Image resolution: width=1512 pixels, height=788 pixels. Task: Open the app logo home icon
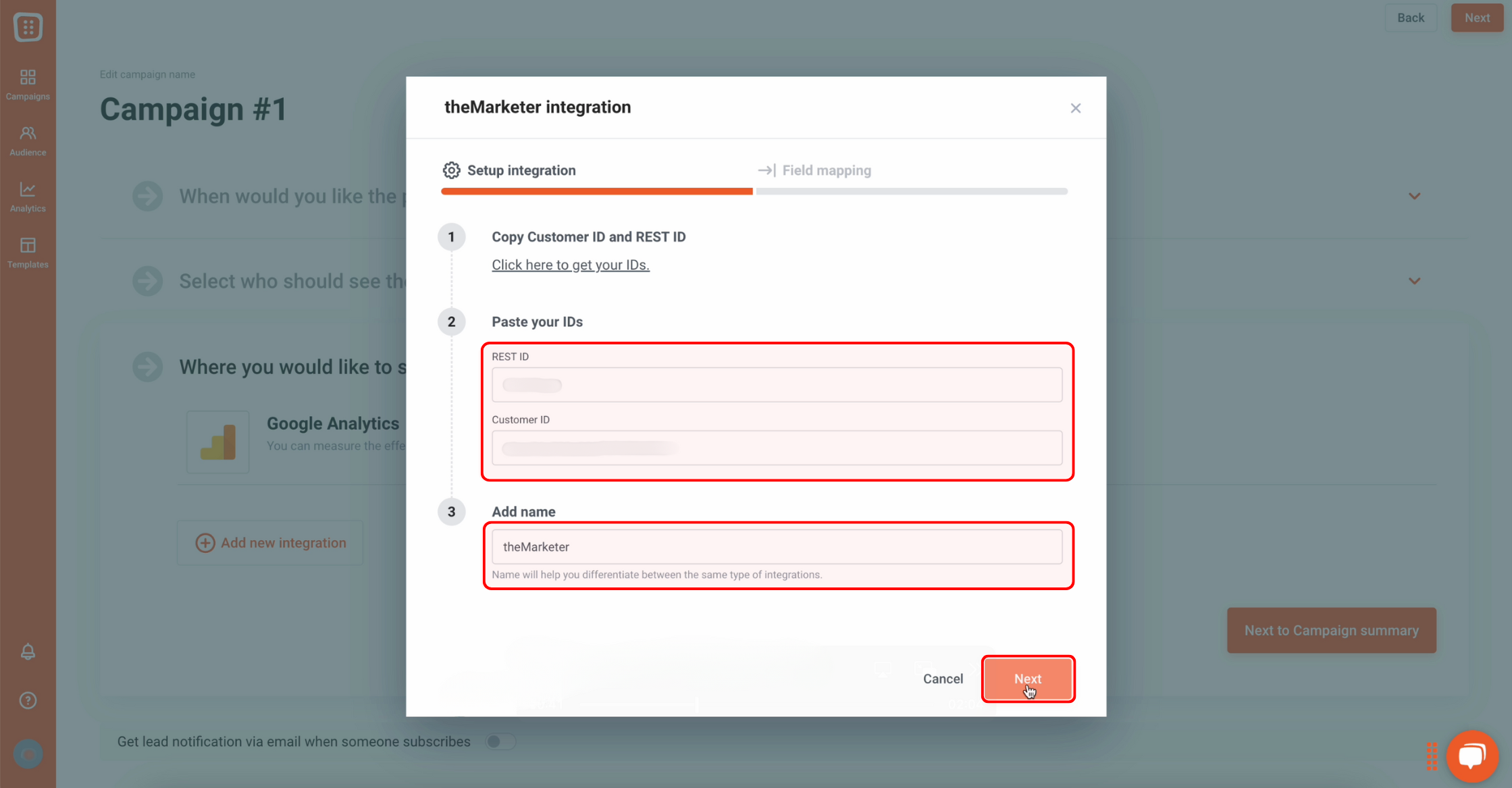28,27
